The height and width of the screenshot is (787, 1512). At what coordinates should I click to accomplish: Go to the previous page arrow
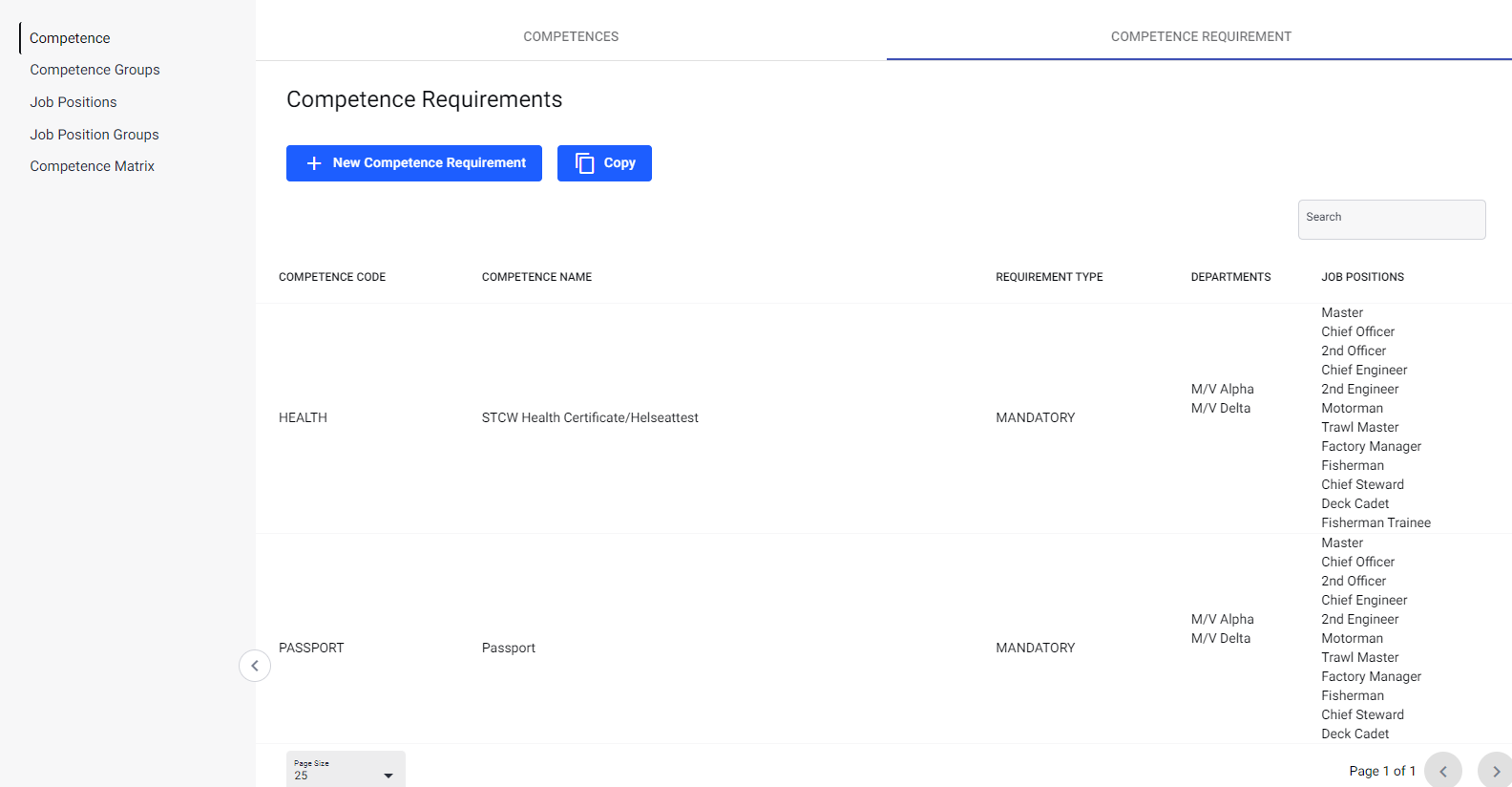tap(1443, 770)
